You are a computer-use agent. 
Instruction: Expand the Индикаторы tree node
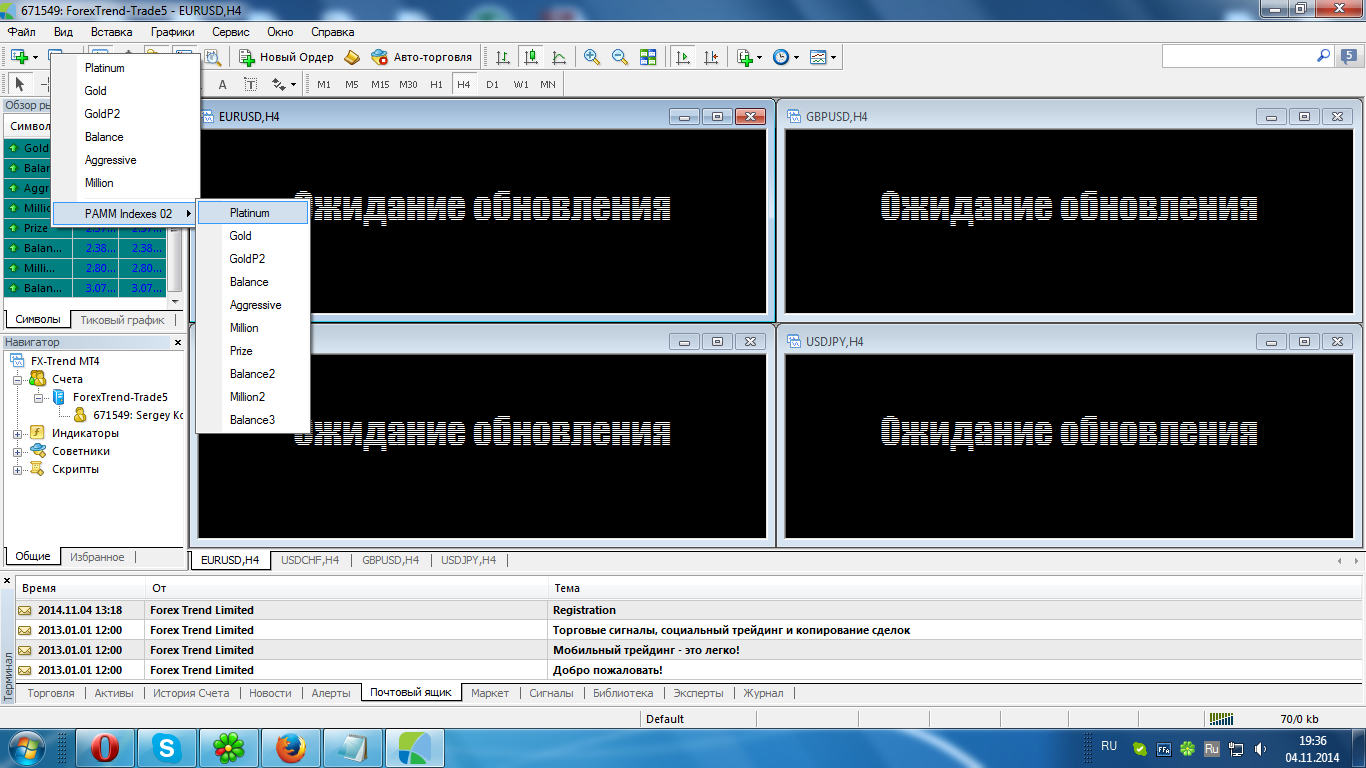tap(18, 433)
